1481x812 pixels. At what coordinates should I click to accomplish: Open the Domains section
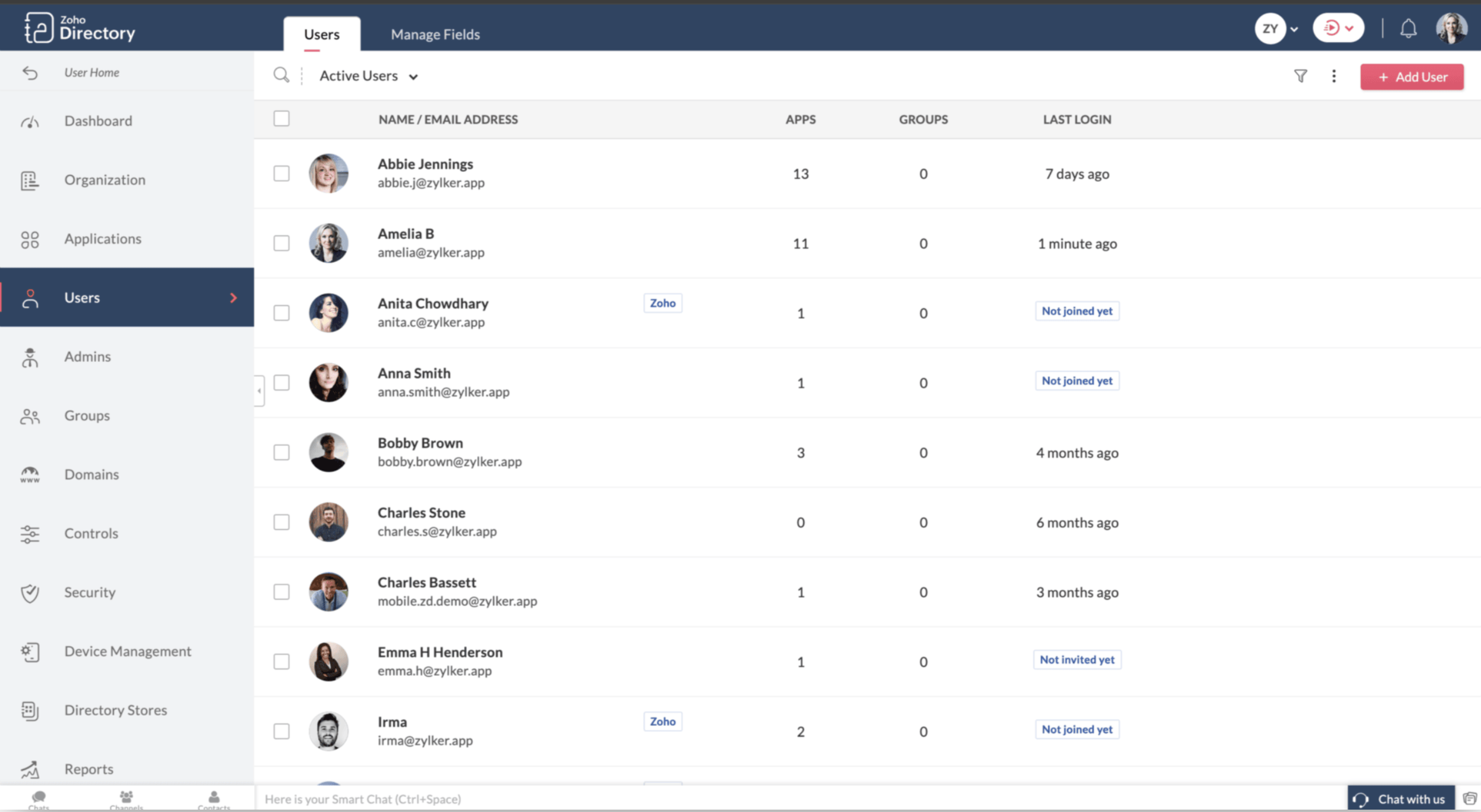point(92,474)
